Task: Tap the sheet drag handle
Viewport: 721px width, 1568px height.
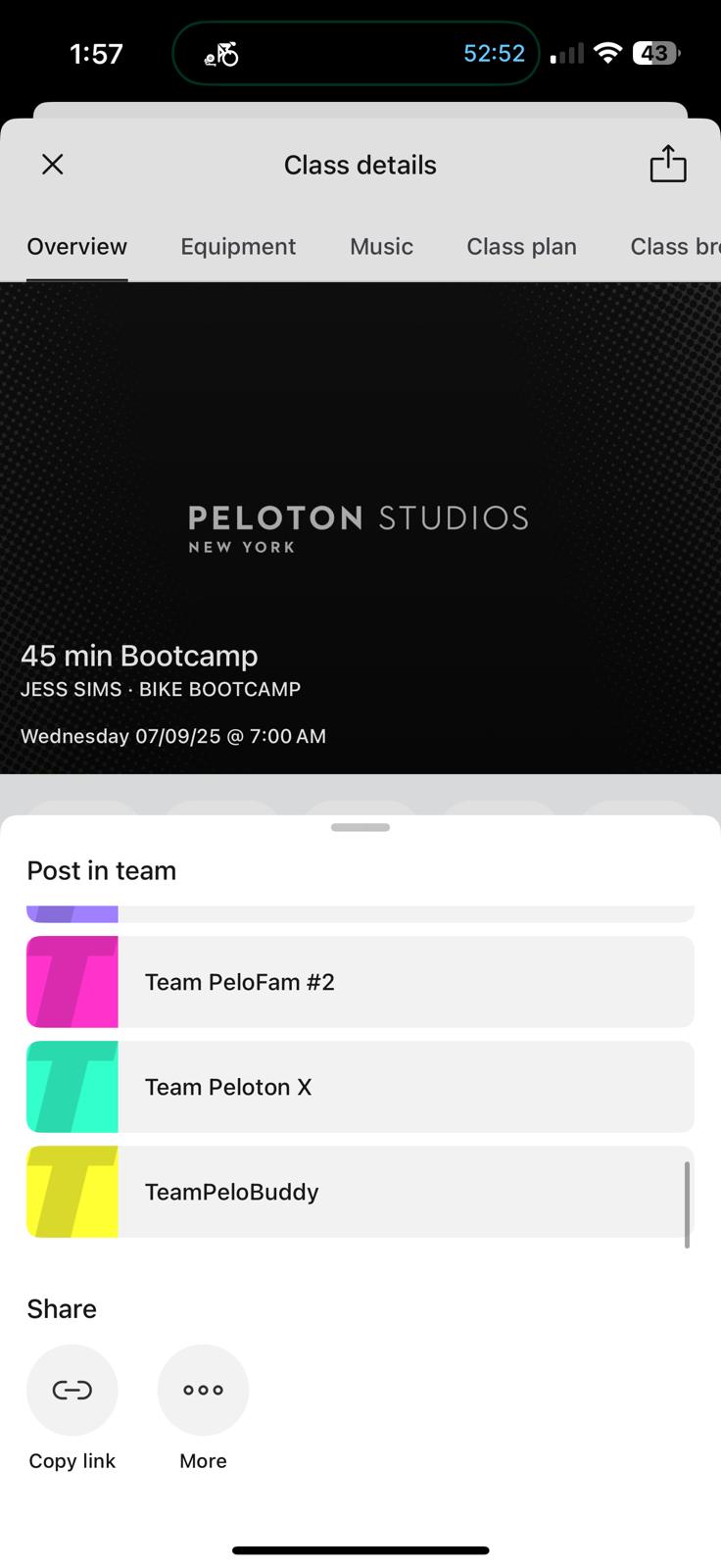Action: [x=360, y=828]
